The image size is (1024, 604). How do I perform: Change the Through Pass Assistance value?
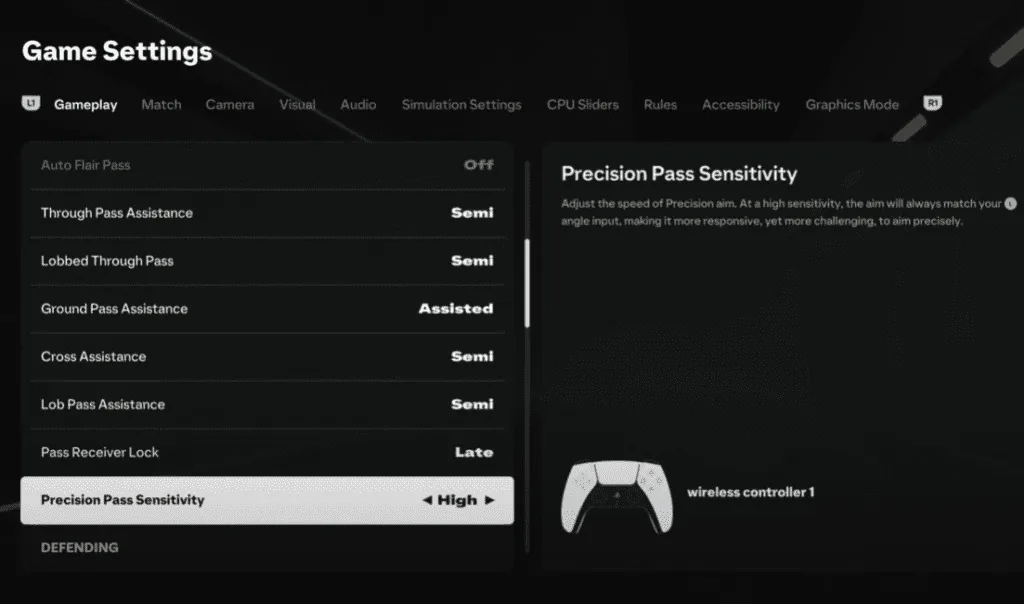pyautogui.click(x=472, y=213)
